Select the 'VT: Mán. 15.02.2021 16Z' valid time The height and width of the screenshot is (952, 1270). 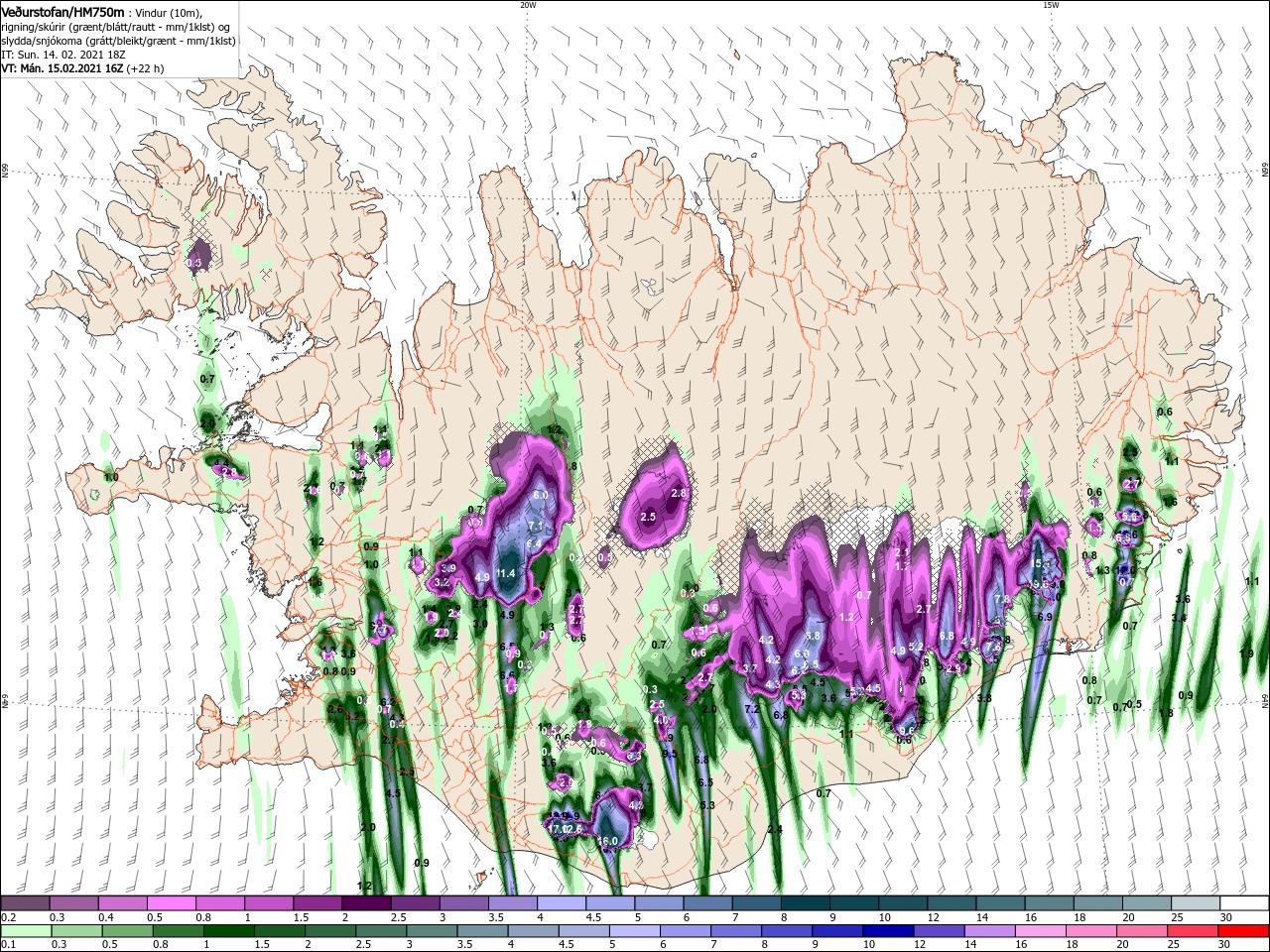(x=62, y=68)
